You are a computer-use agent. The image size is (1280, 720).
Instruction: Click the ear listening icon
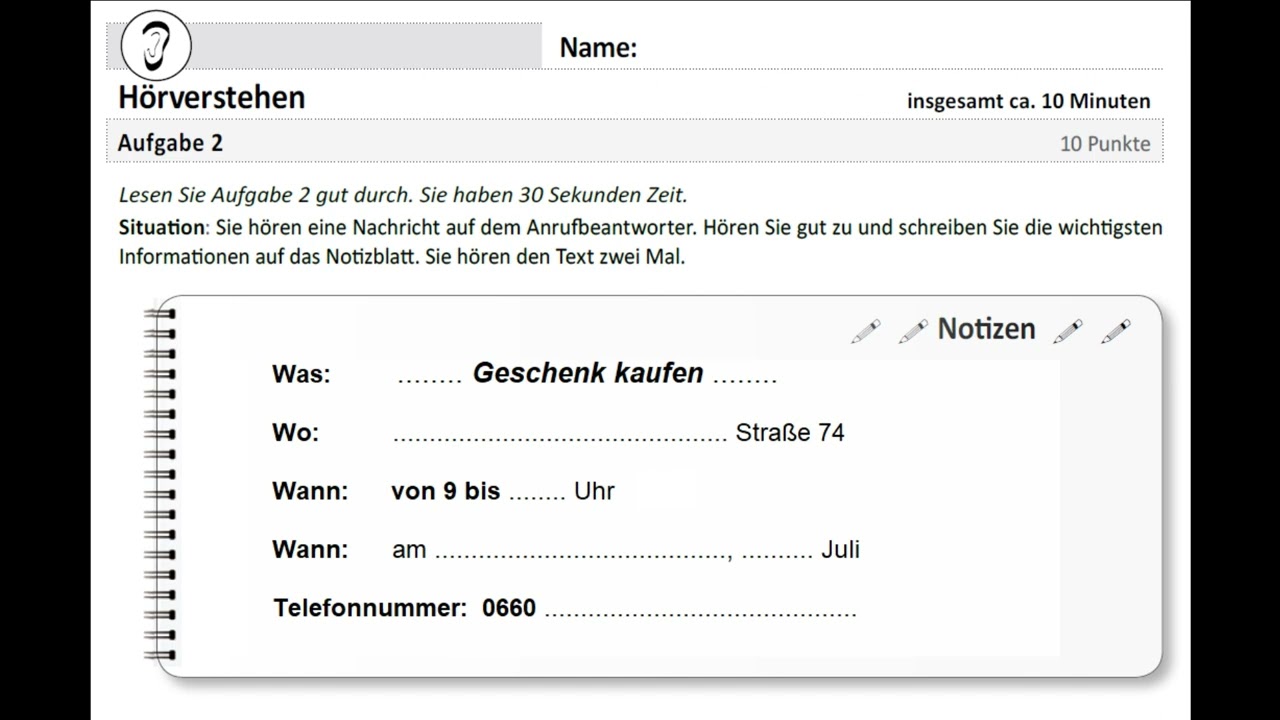point(155,46)
